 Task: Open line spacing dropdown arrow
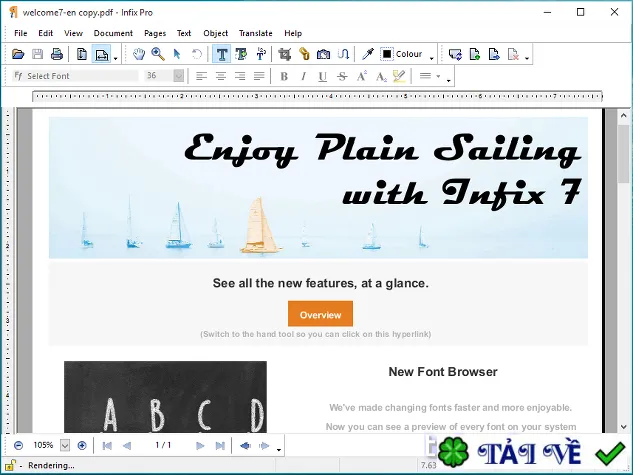tap(438, 76)
